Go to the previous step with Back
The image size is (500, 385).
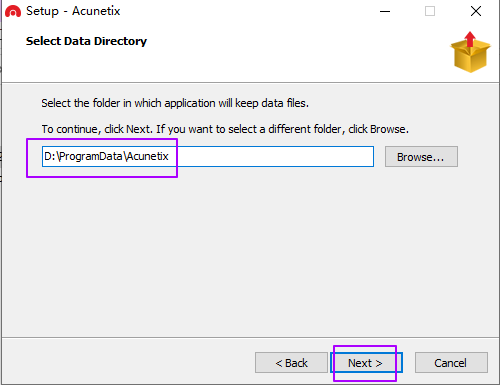[291, 363]
